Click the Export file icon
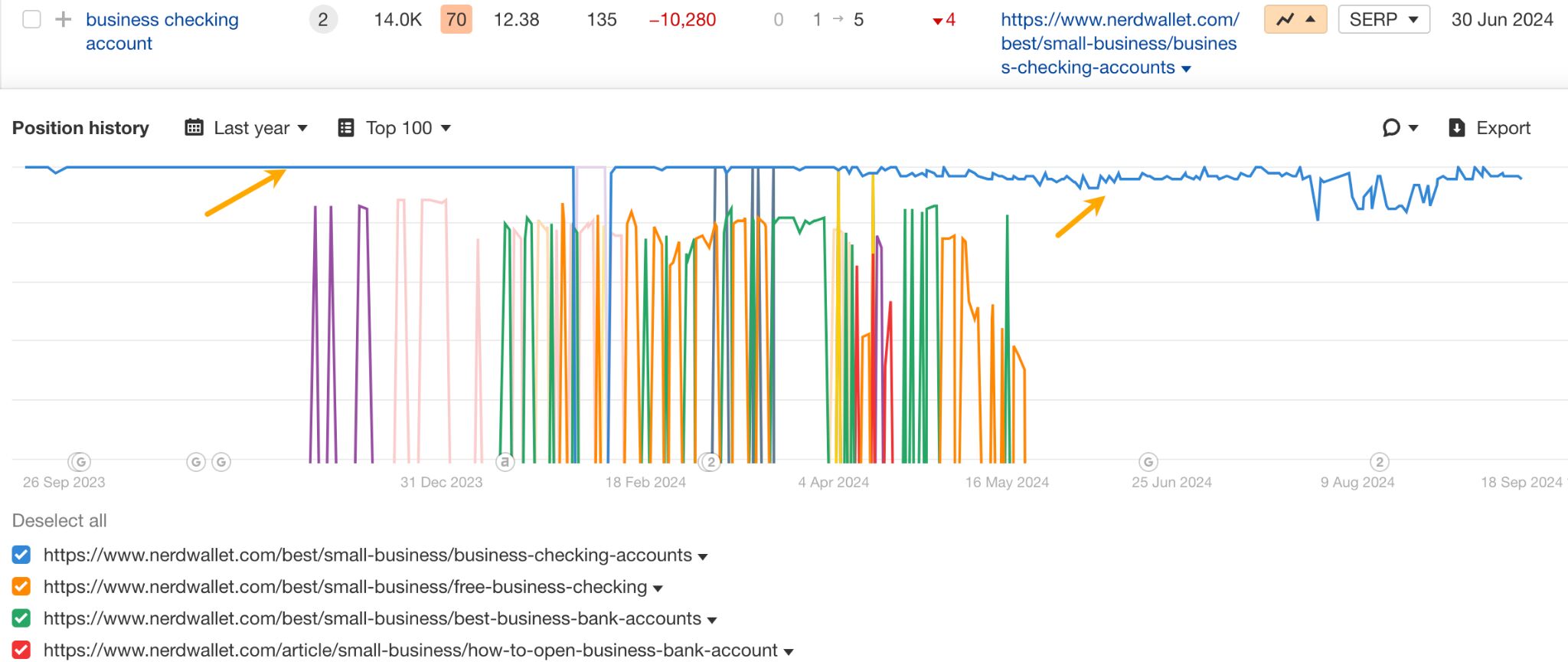Screen dimensions: 1568x662 tap(1456, 128)
